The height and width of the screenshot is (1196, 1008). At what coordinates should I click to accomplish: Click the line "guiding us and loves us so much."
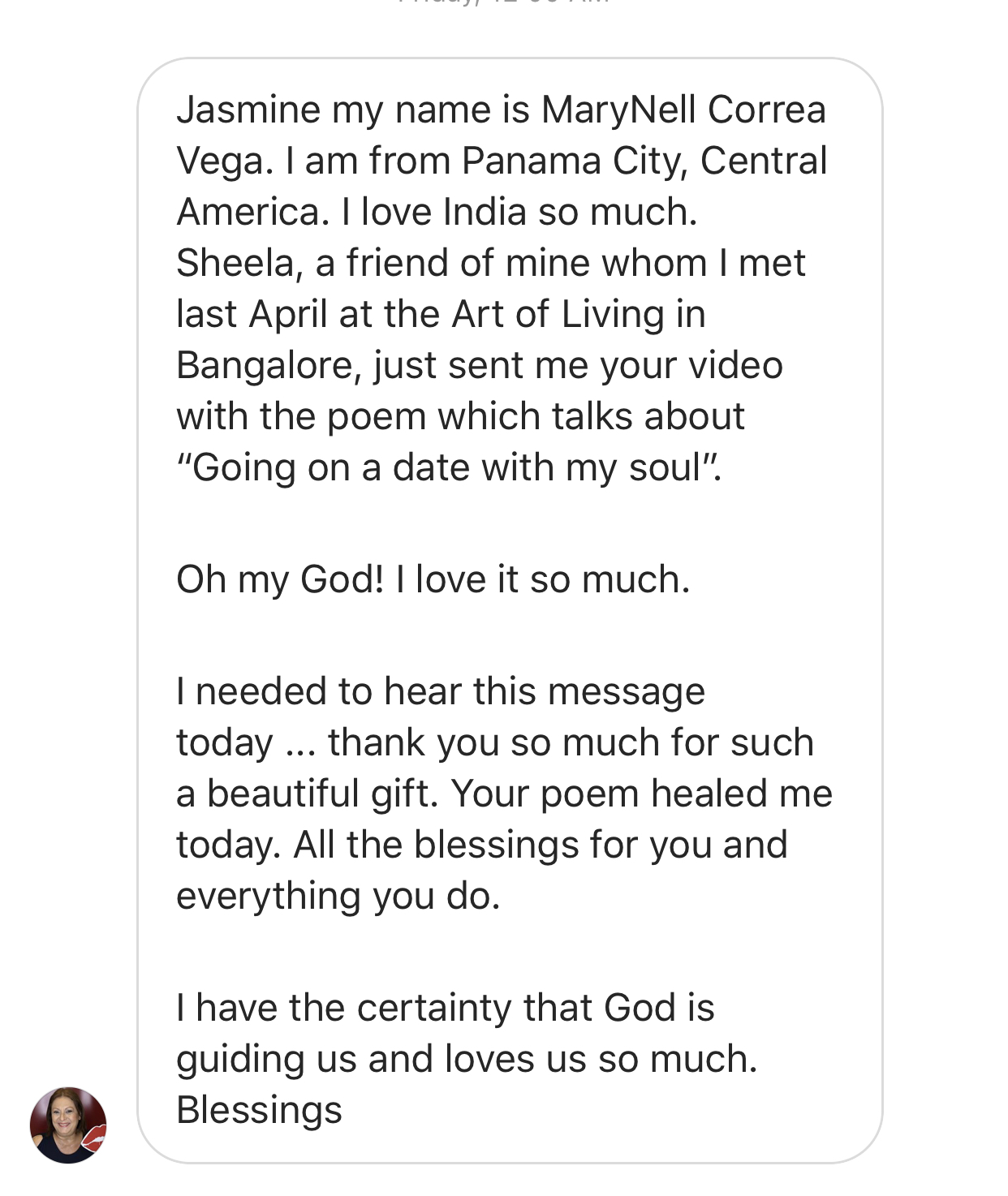467,1059
